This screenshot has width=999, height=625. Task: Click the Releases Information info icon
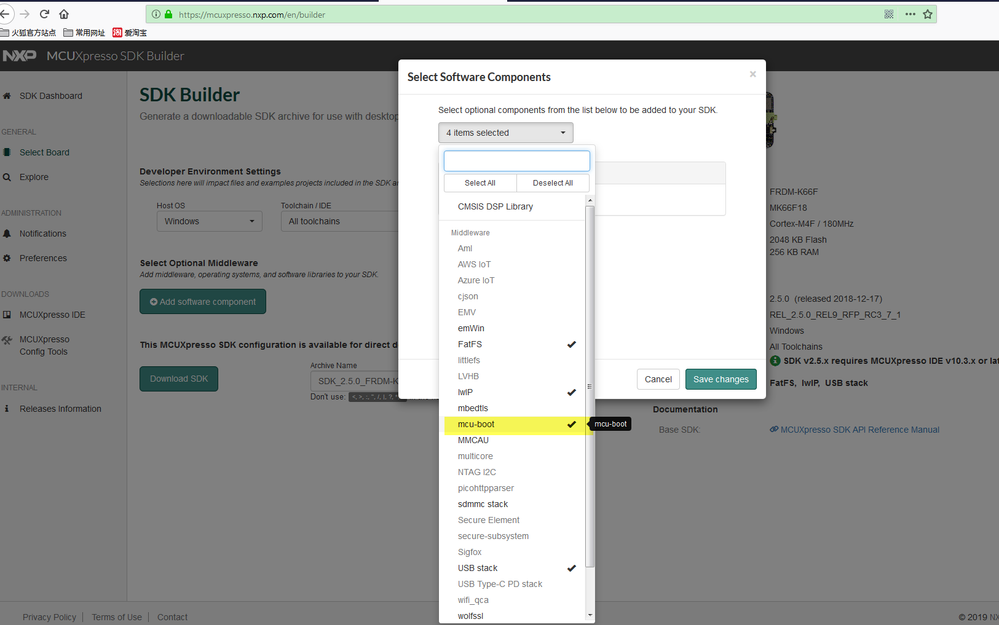[7, 409]
